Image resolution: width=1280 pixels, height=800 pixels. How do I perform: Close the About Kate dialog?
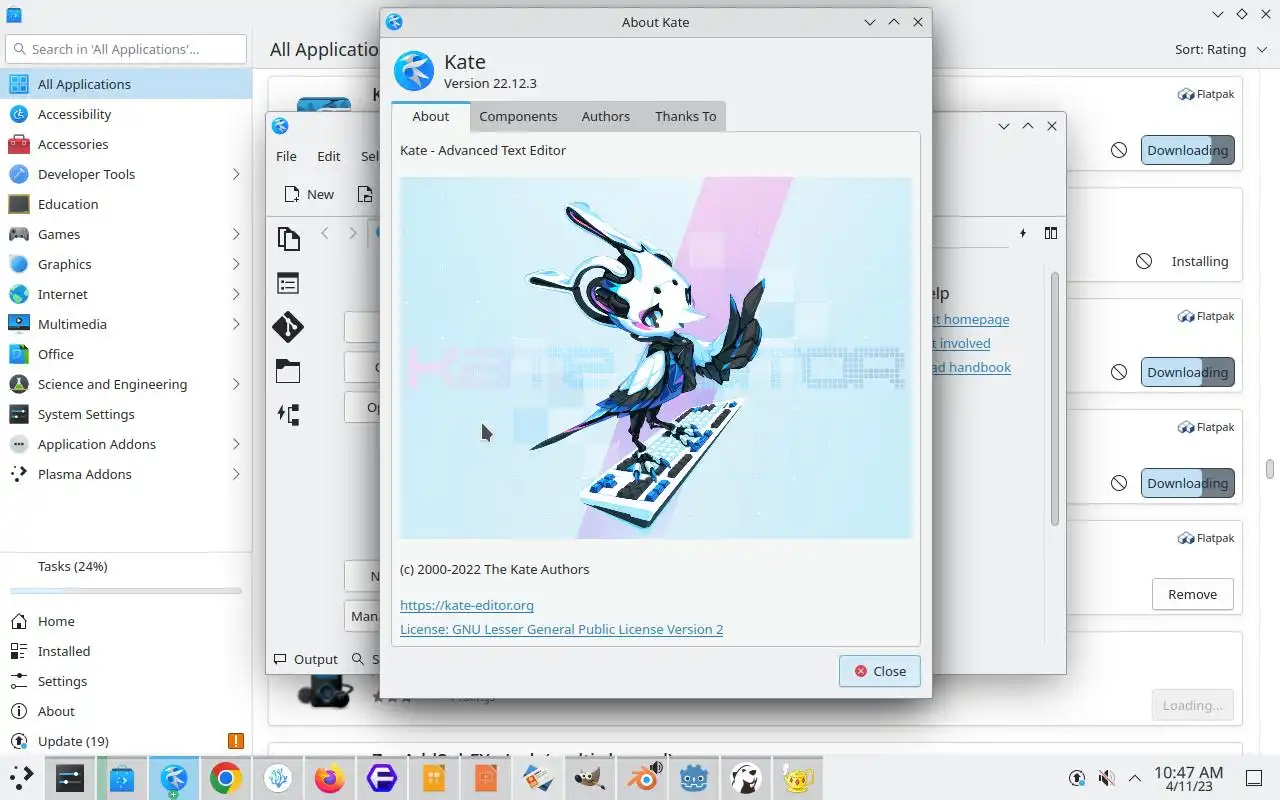point(880,671)
